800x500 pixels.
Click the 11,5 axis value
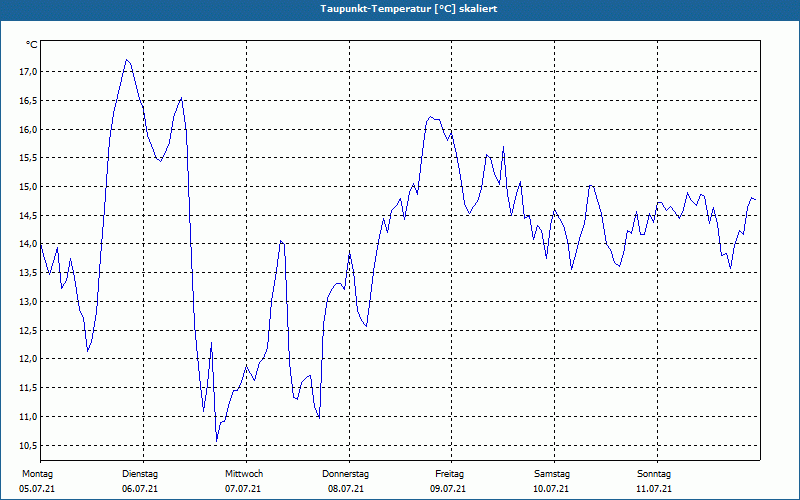click(28, 388)
